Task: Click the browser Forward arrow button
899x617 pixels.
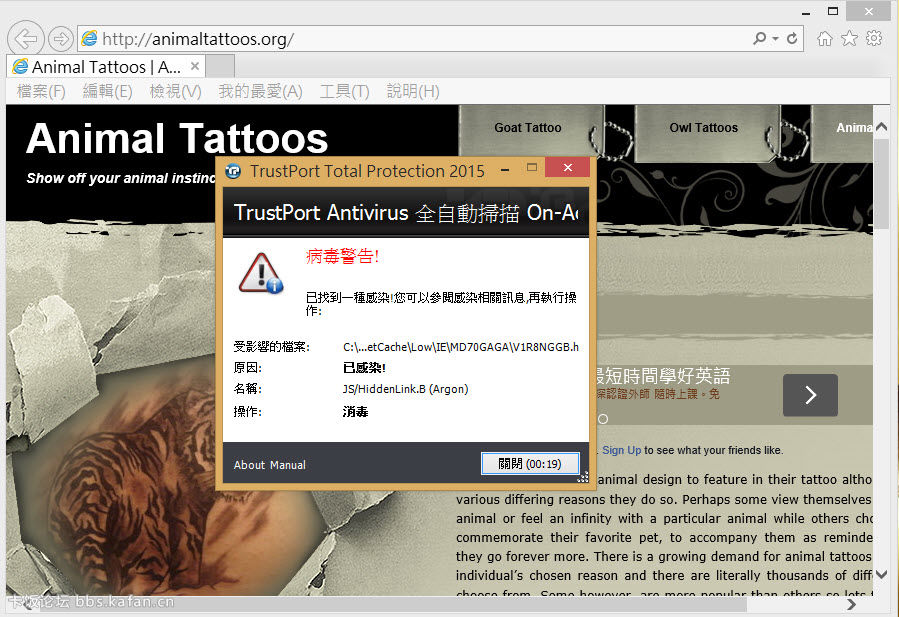Action: tap(60, 39)
